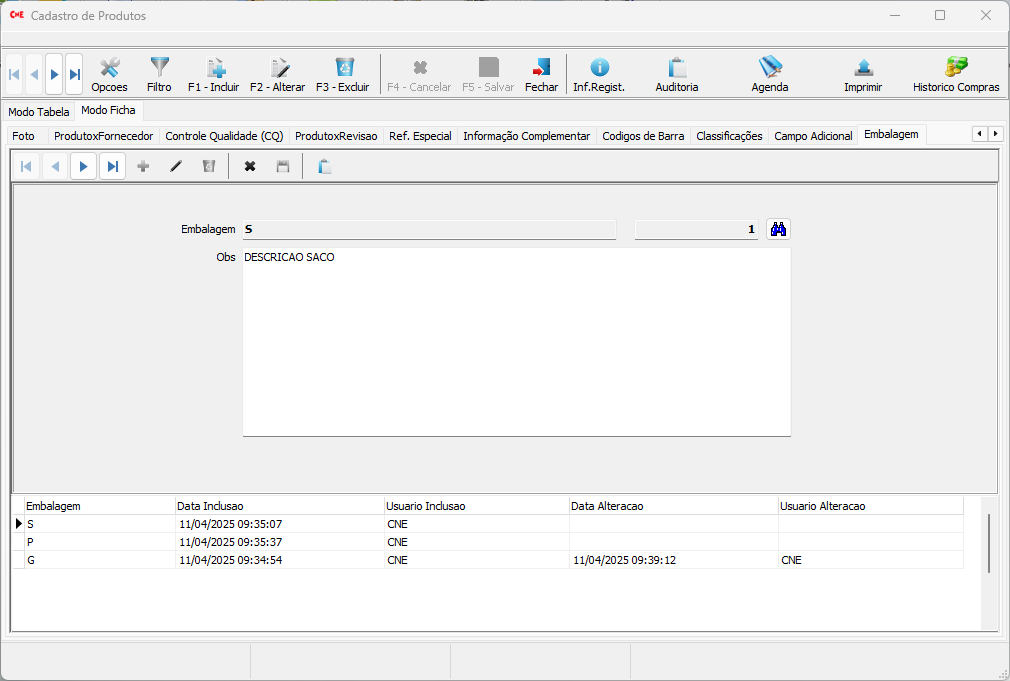Screen dimensions: 1010x681
Task: Click Fechar to close the form
Action: 541,75
